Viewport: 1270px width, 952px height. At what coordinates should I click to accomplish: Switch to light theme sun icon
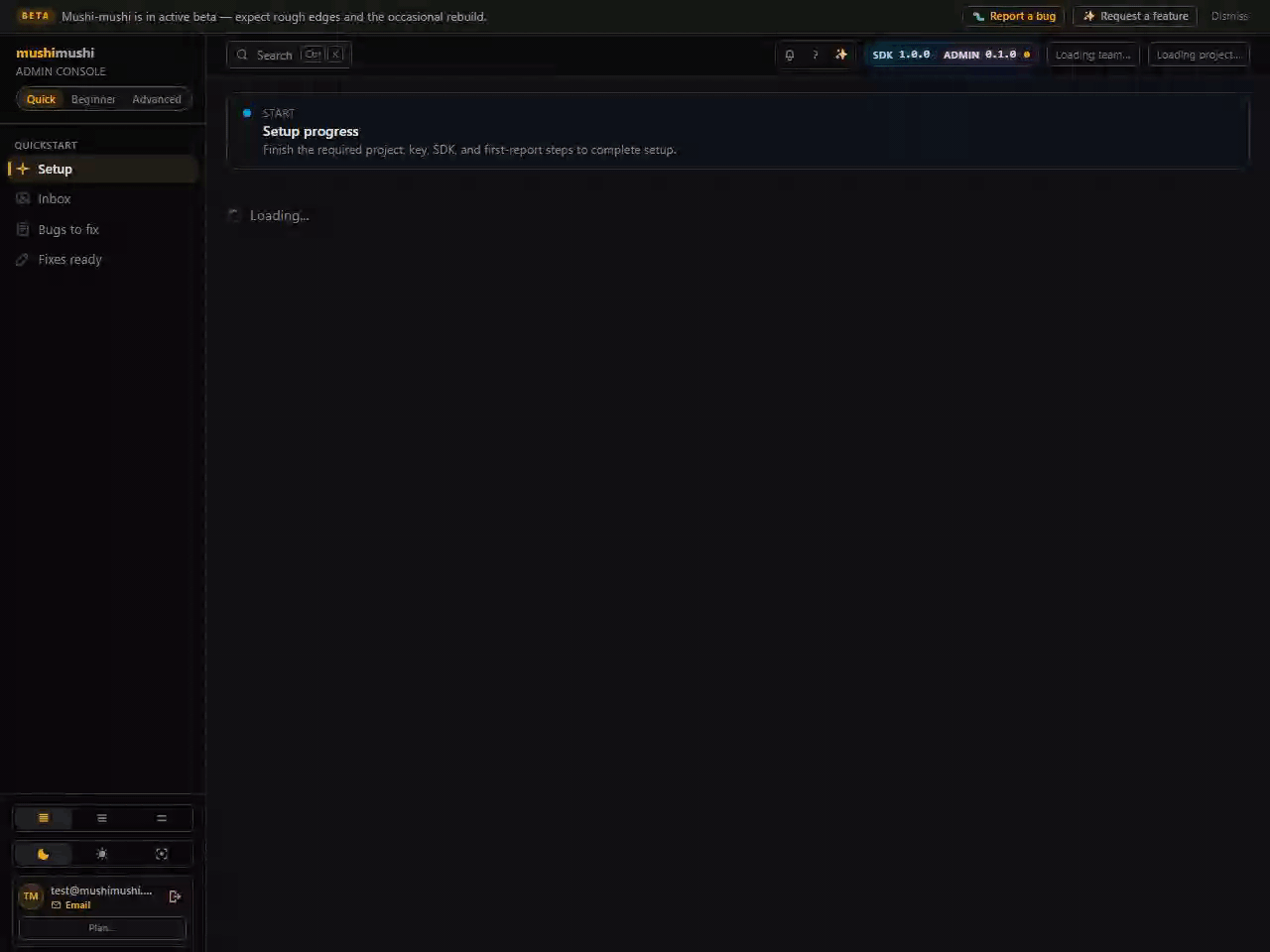101,854
